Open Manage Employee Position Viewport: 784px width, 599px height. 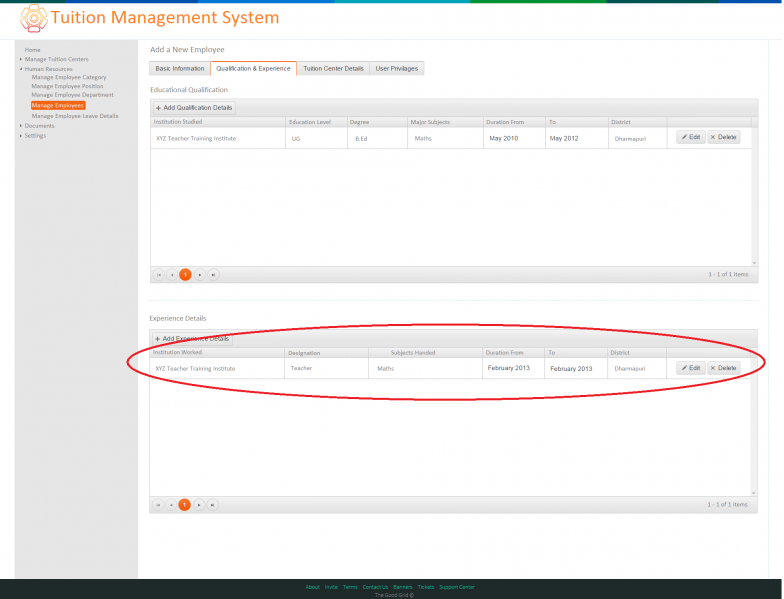(x=68, y=86)
